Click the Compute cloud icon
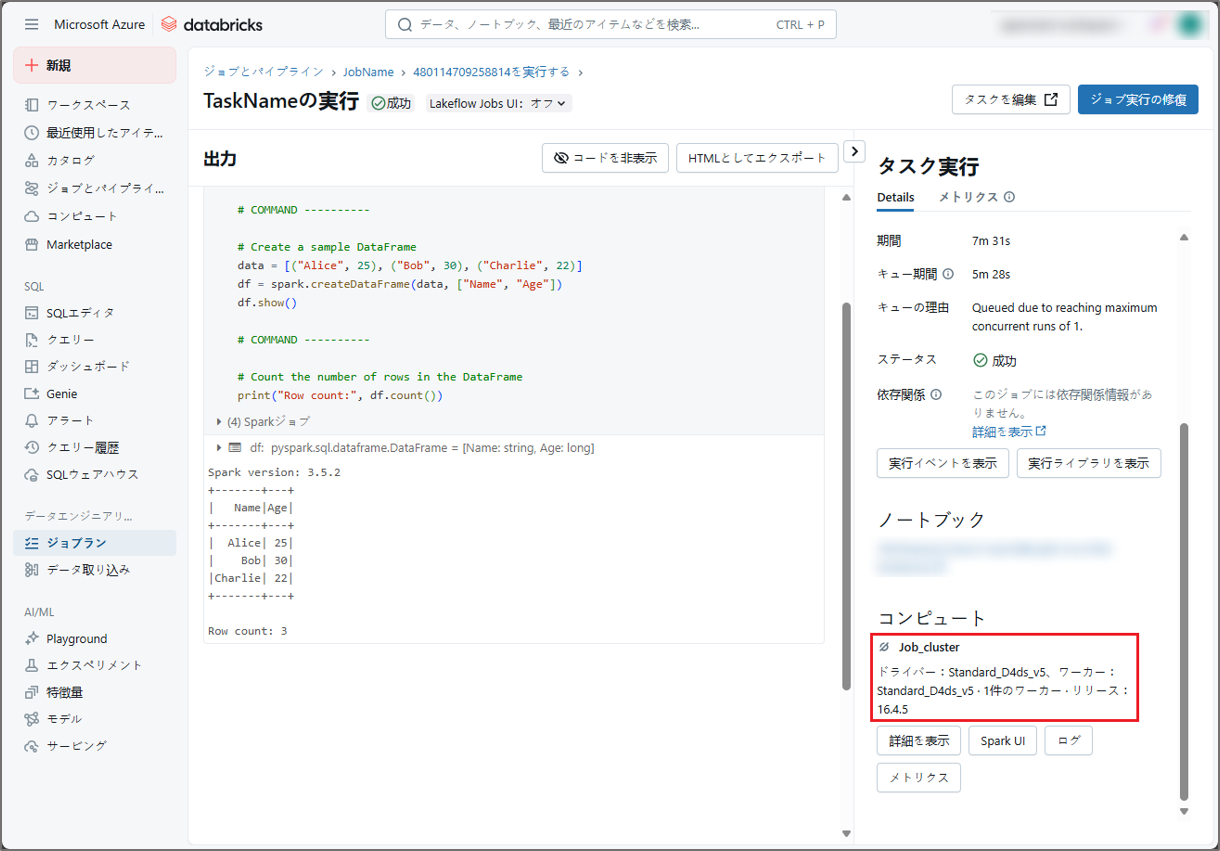Image resolution: width=1220 pixels, height=851 pixels. pos(32,216)
